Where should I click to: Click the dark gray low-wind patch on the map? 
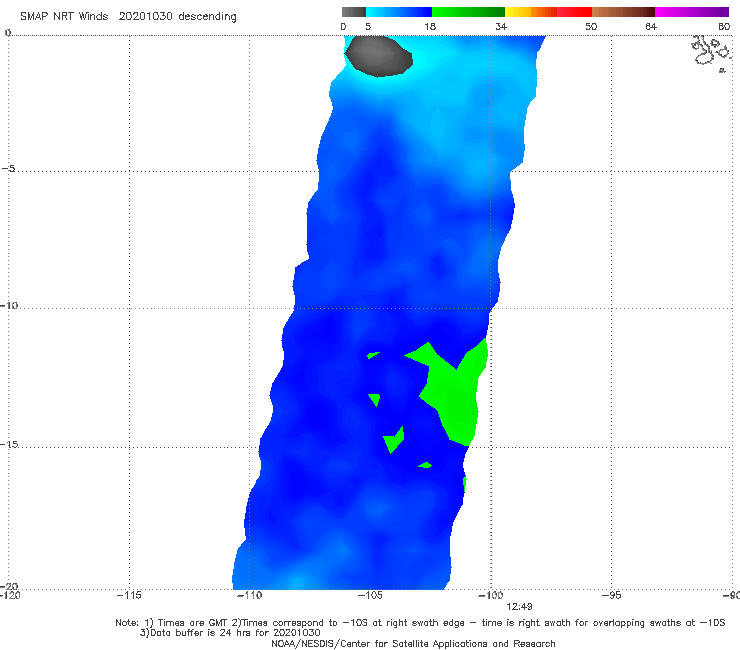click(x=379, y=56)
